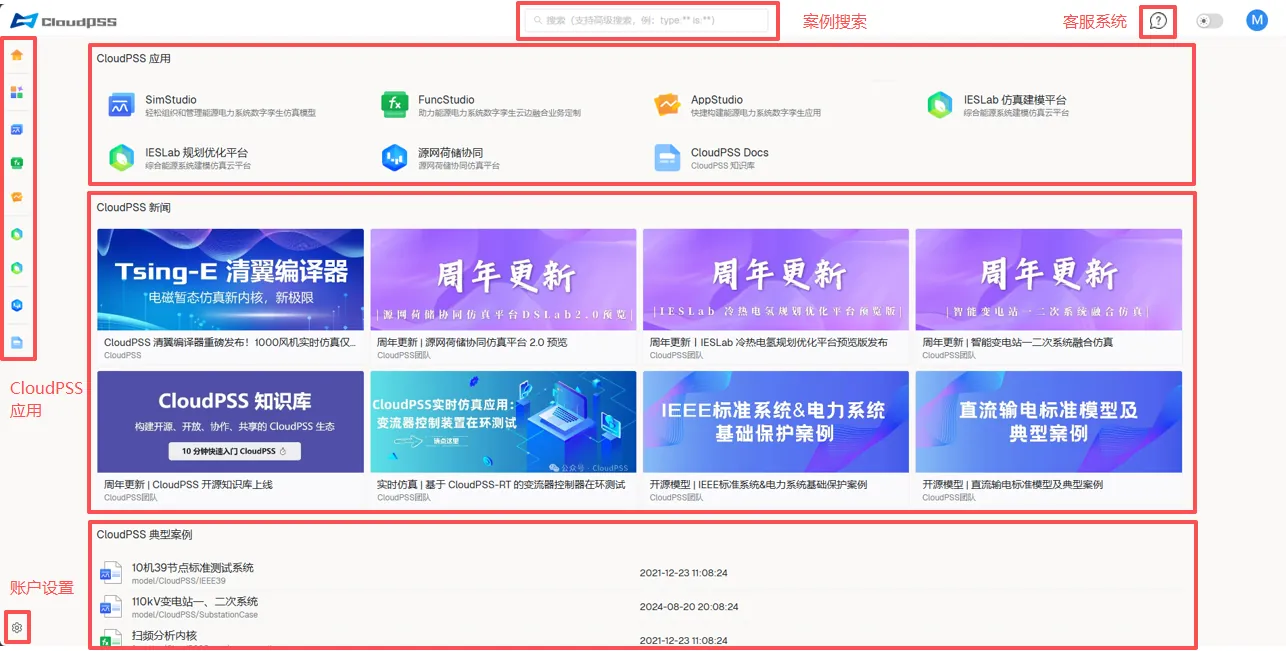
Task: Click the CloudPSS logo
Action: coord(63,20)
